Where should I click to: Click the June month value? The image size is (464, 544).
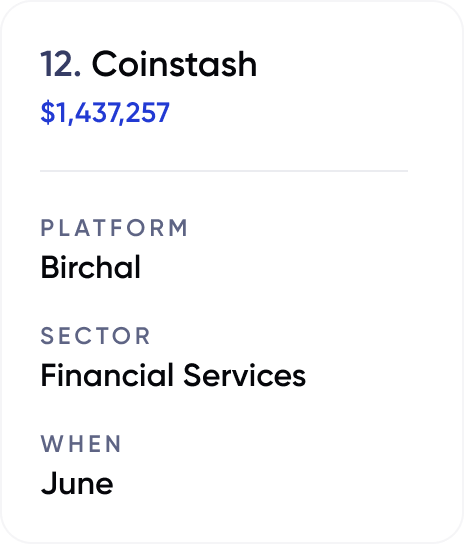click(77, 483)
